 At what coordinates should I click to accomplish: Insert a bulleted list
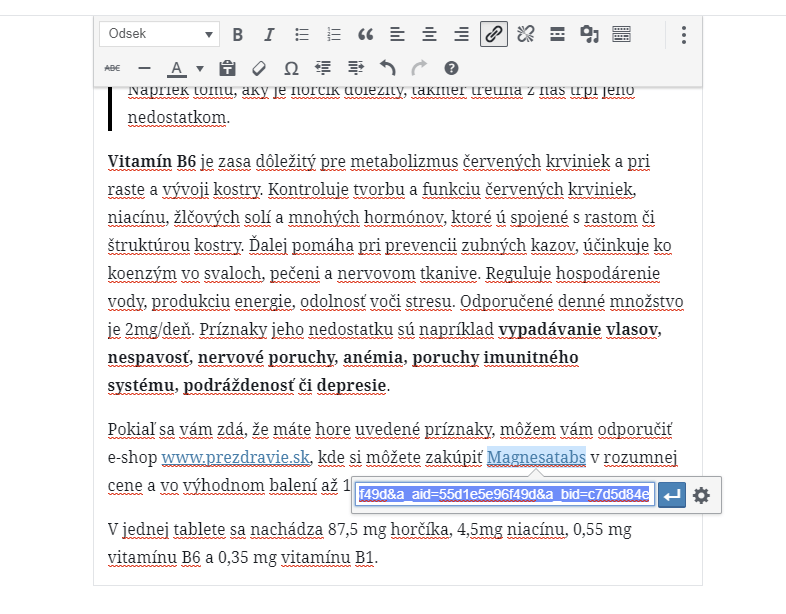point(302,35)
